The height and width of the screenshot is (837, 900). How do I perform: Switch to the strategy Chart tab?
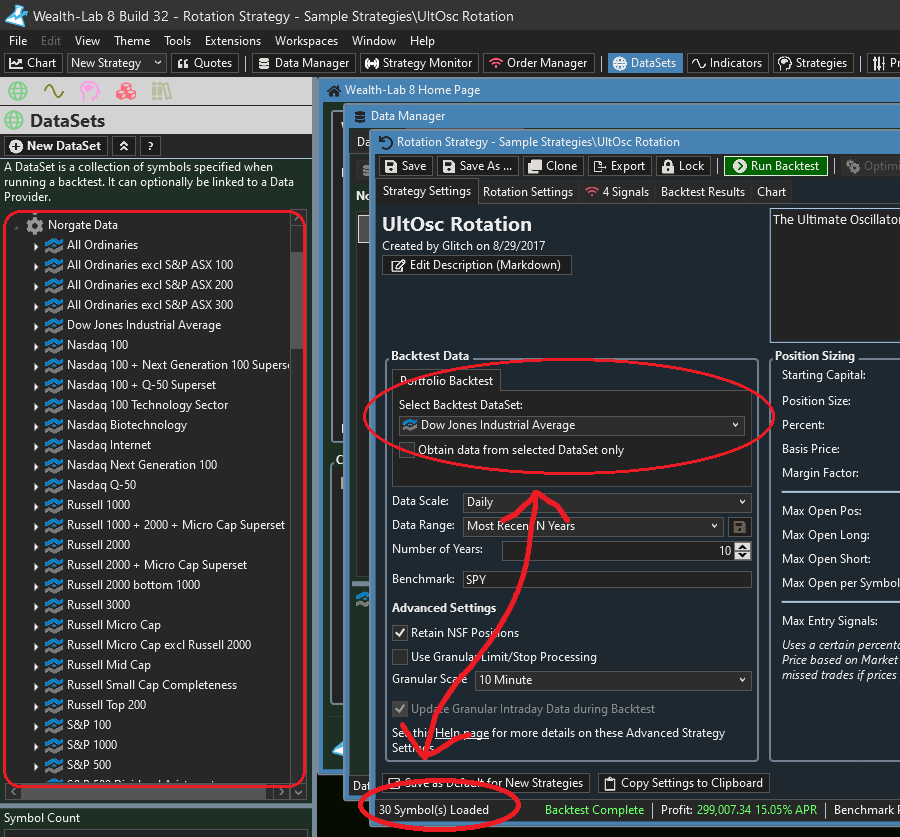click(771, 192)
